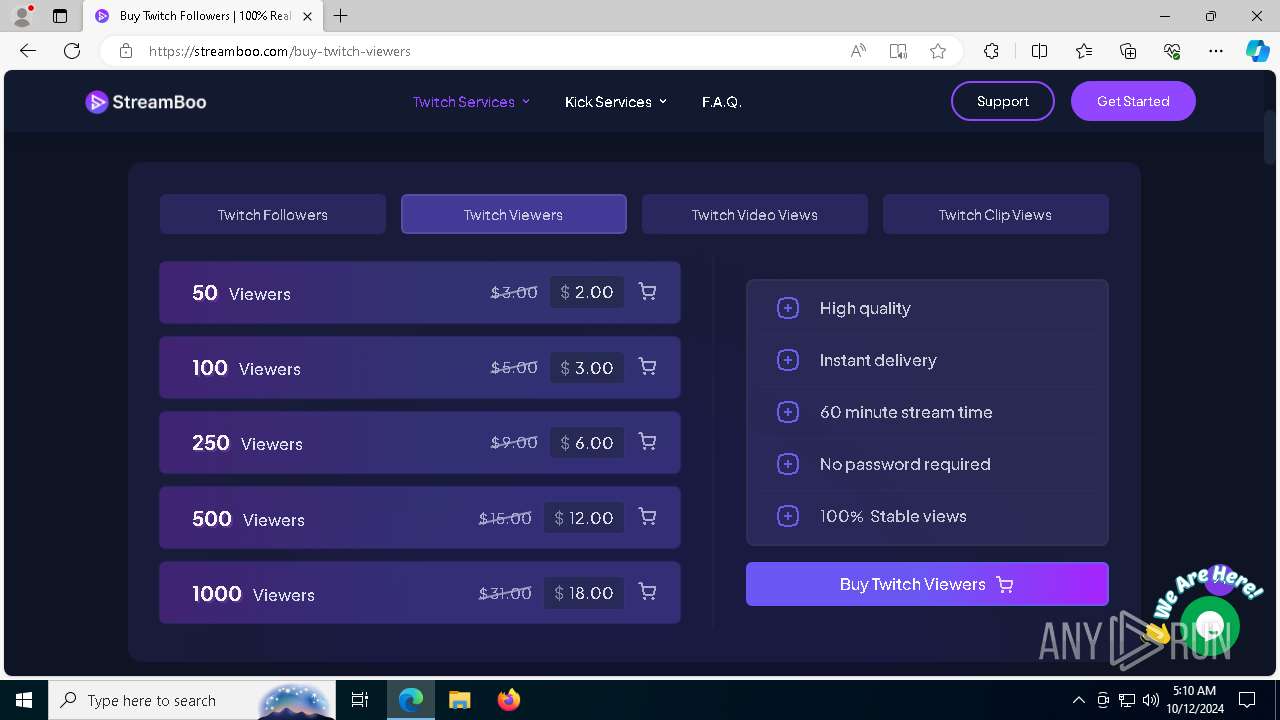Open the browser Extensions menu
Screen dimensions: 1280x720
[991, 51]
